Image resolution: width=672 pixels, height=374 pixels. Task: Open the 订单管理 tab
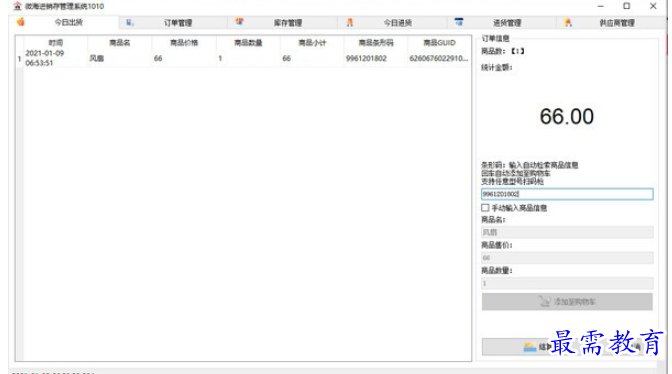pos(177,23)
